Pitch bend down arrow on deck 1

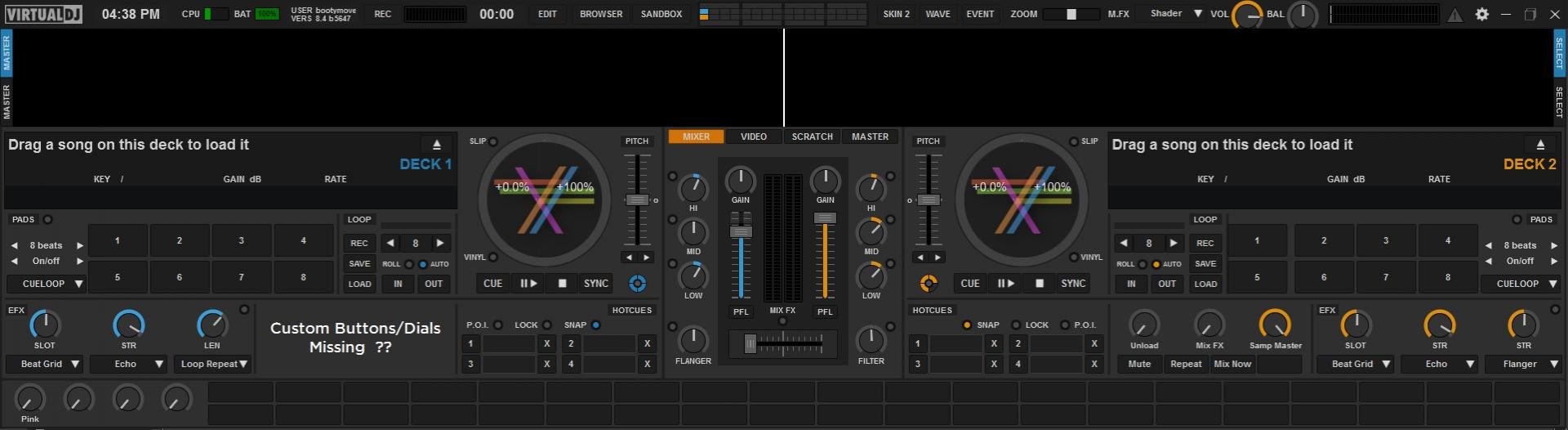pos(628,258)
